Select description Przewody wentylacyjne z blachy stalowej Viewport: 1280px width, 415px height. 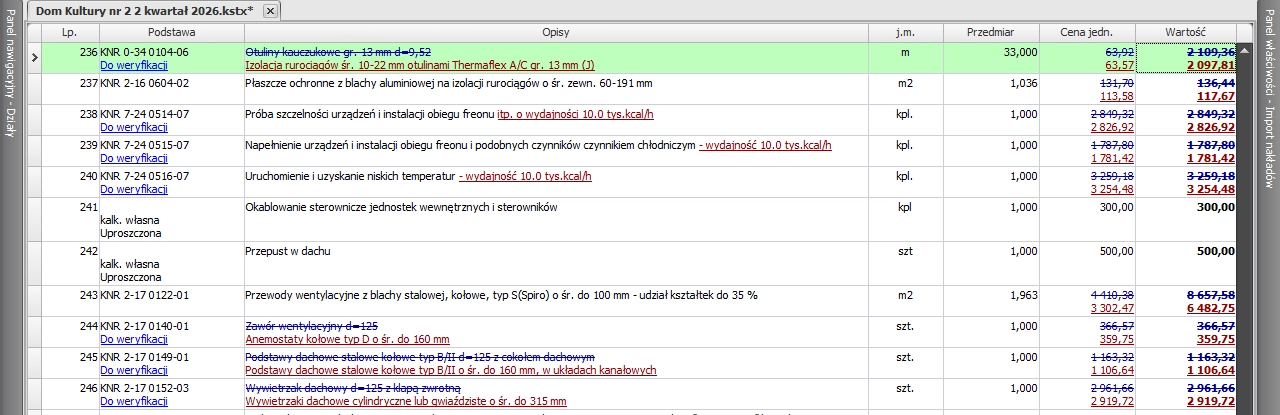[x=502, y=295]
